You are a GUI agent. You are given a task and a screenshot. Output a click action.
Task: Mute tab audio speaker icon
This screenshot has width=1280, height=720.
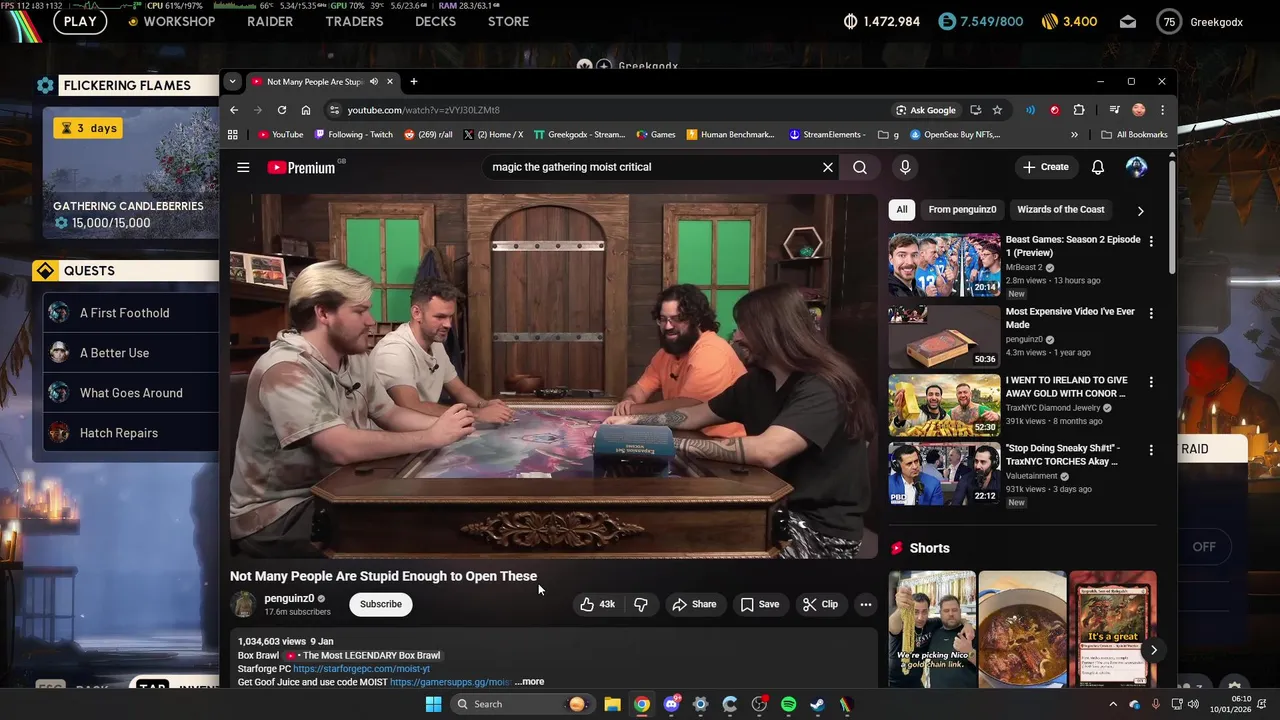click(x=374, y=82)
